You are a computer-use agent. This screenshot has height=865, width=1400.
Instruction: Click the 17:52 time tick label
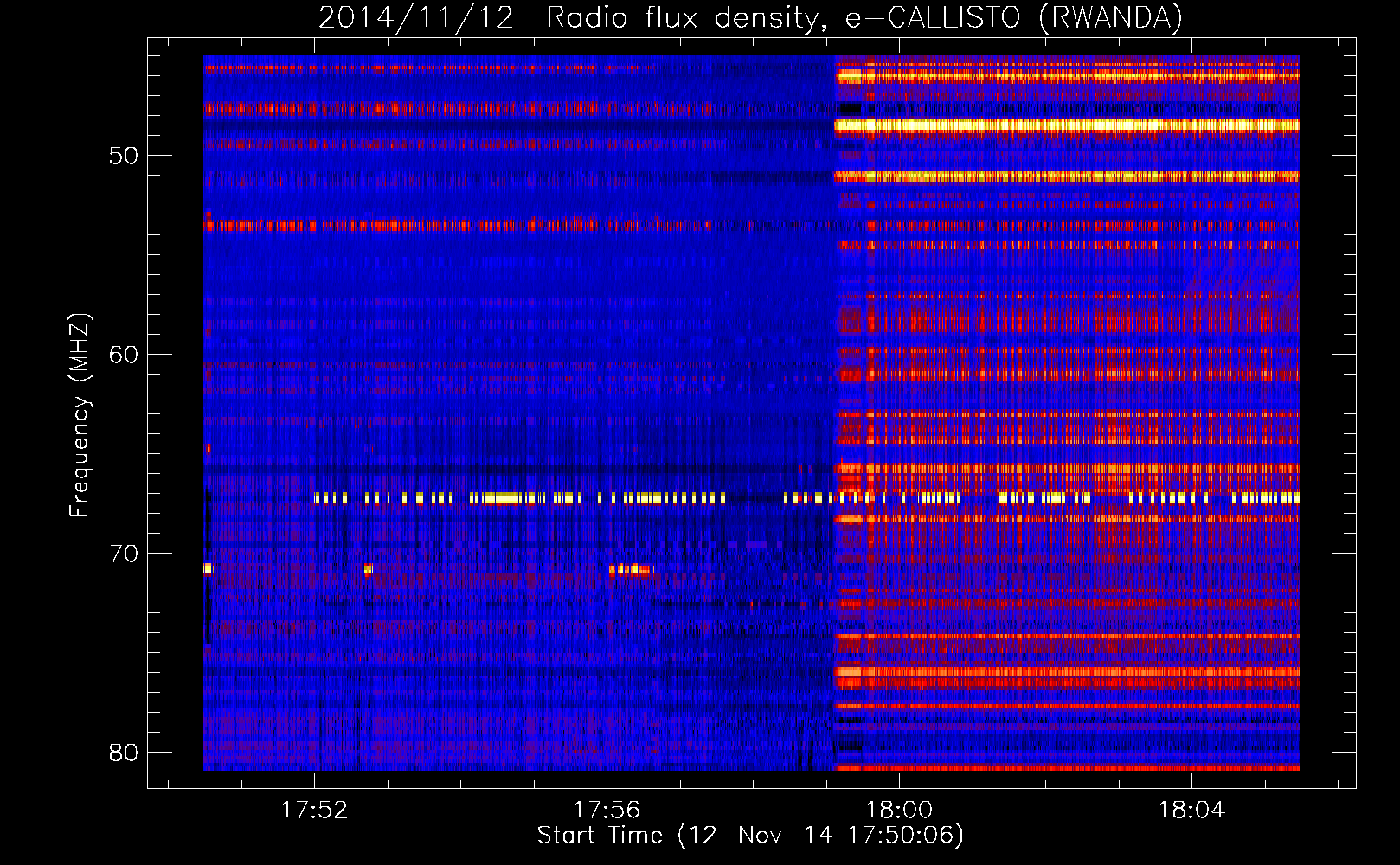pyautogui.click(x=314, y=810)
